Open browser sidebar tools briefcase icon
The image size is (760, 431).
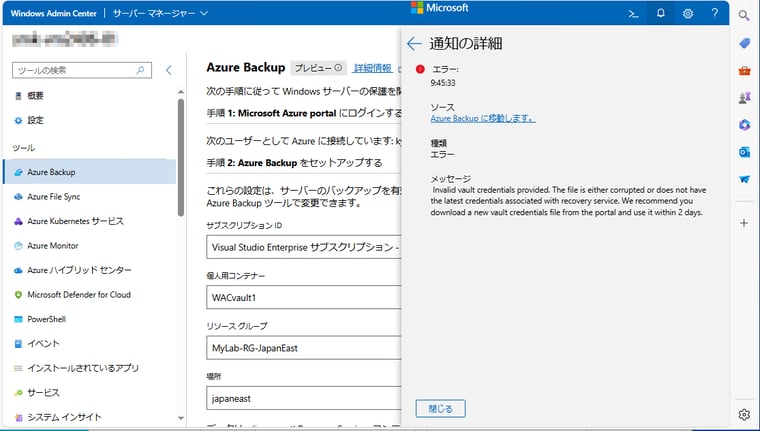[x=744, y=71]
